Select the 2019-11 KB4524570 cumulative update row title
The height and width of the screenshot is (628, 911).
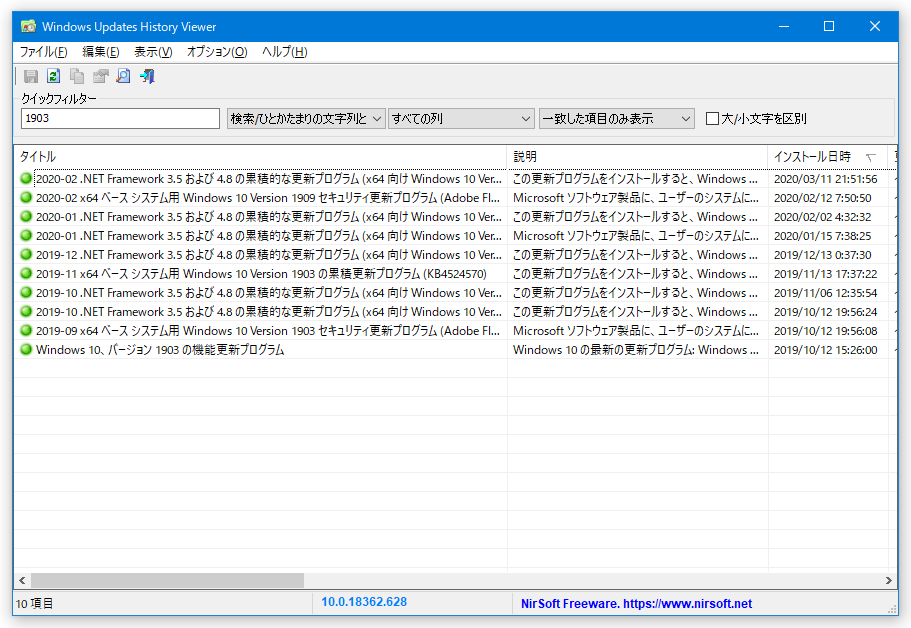pyautogui.click(x=261, y=274)
